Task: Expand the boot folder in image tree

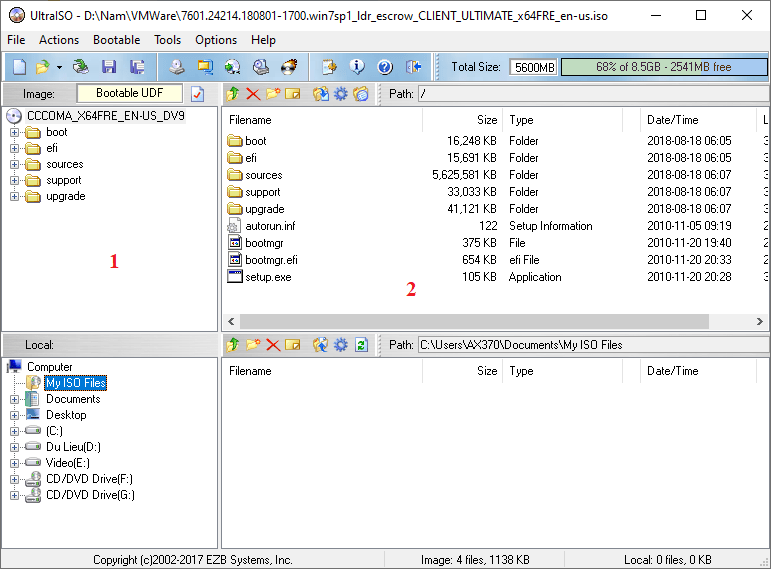Action: (x=14, y=132)
